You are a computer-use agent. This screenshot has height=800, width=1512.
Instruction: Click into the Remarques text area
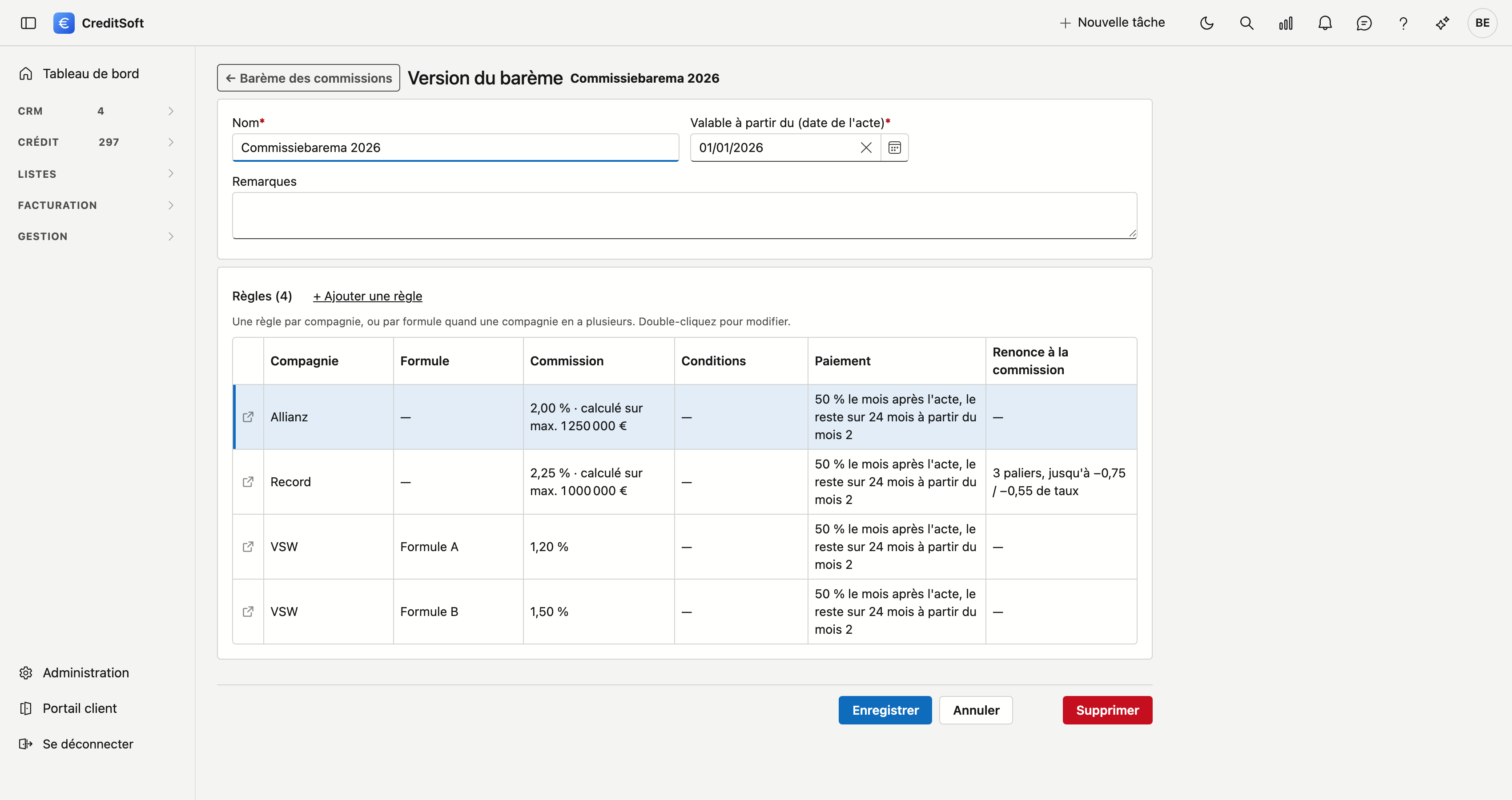pyautogui.click(x=684, y=215)
